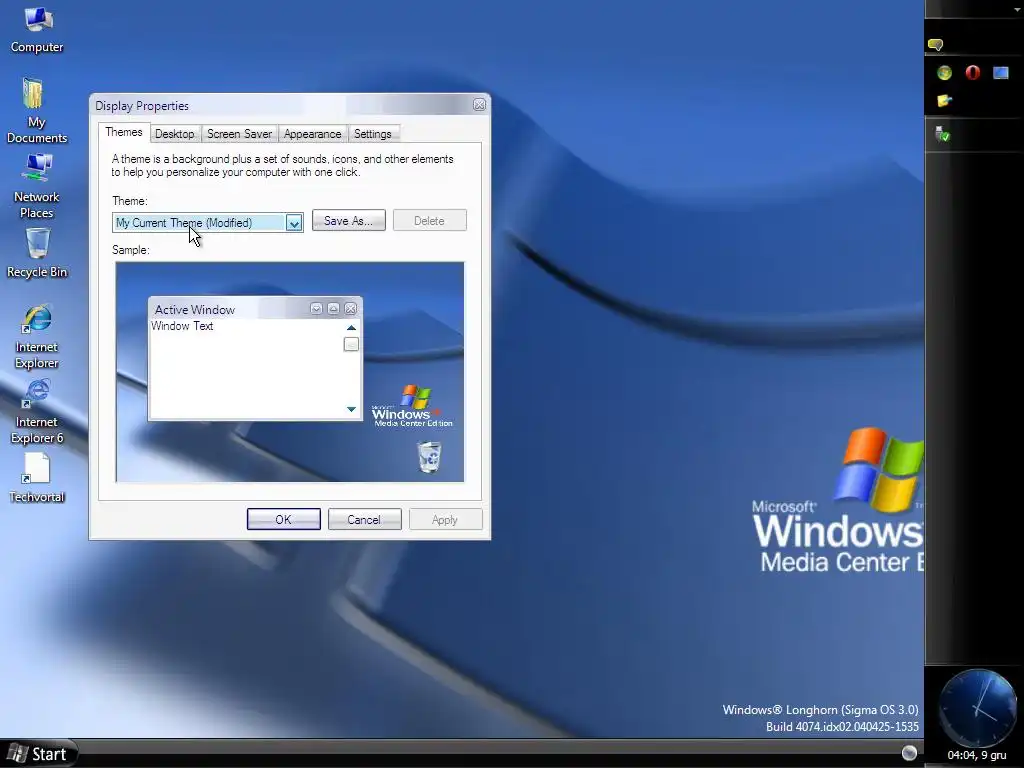
Task: Click the sample window scroll up arrow
Action: tap(351, 328)
